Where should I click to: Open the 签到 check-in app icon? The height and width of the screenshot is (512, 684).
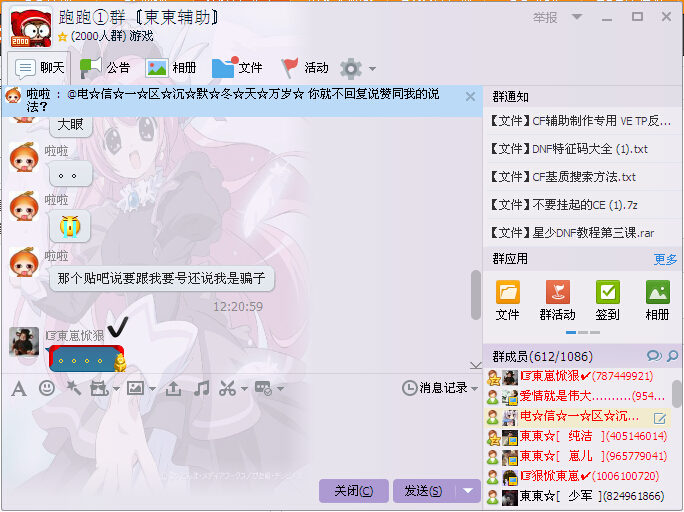pyautogui.click(x=607, y=300)
